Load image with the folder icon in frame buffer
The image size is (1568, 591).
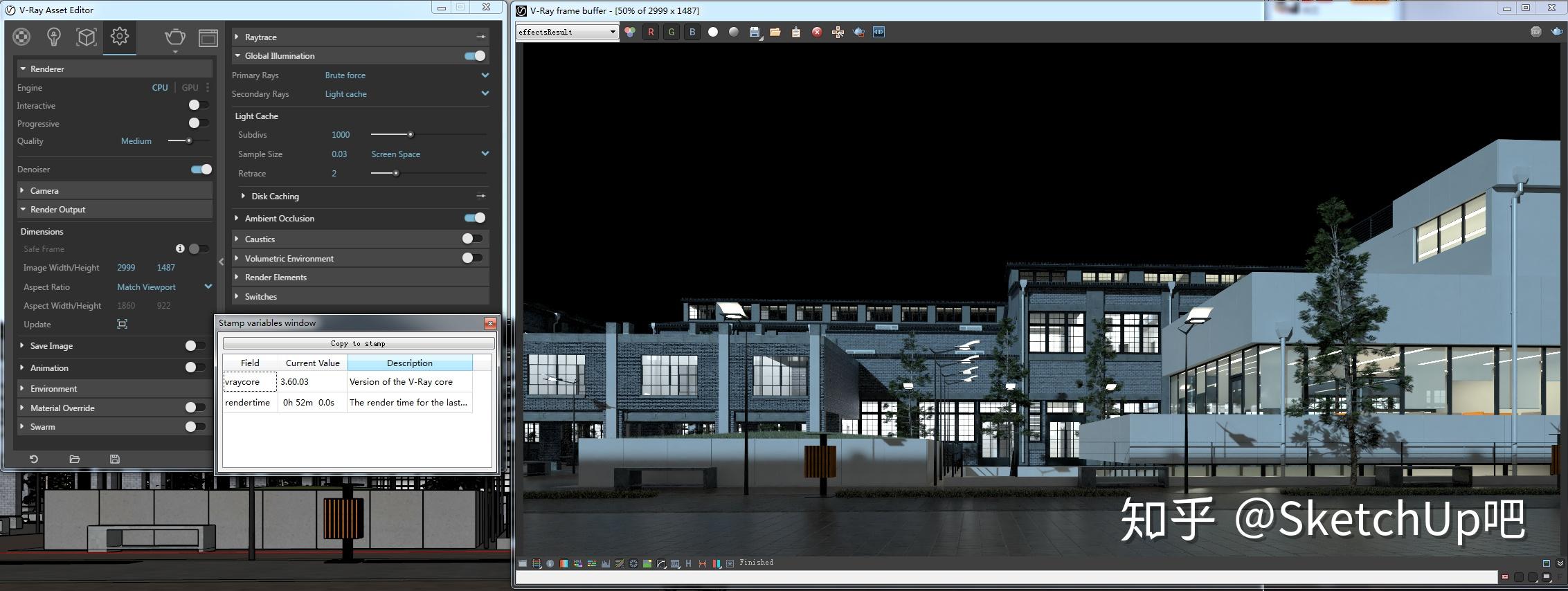click(775, 32)
